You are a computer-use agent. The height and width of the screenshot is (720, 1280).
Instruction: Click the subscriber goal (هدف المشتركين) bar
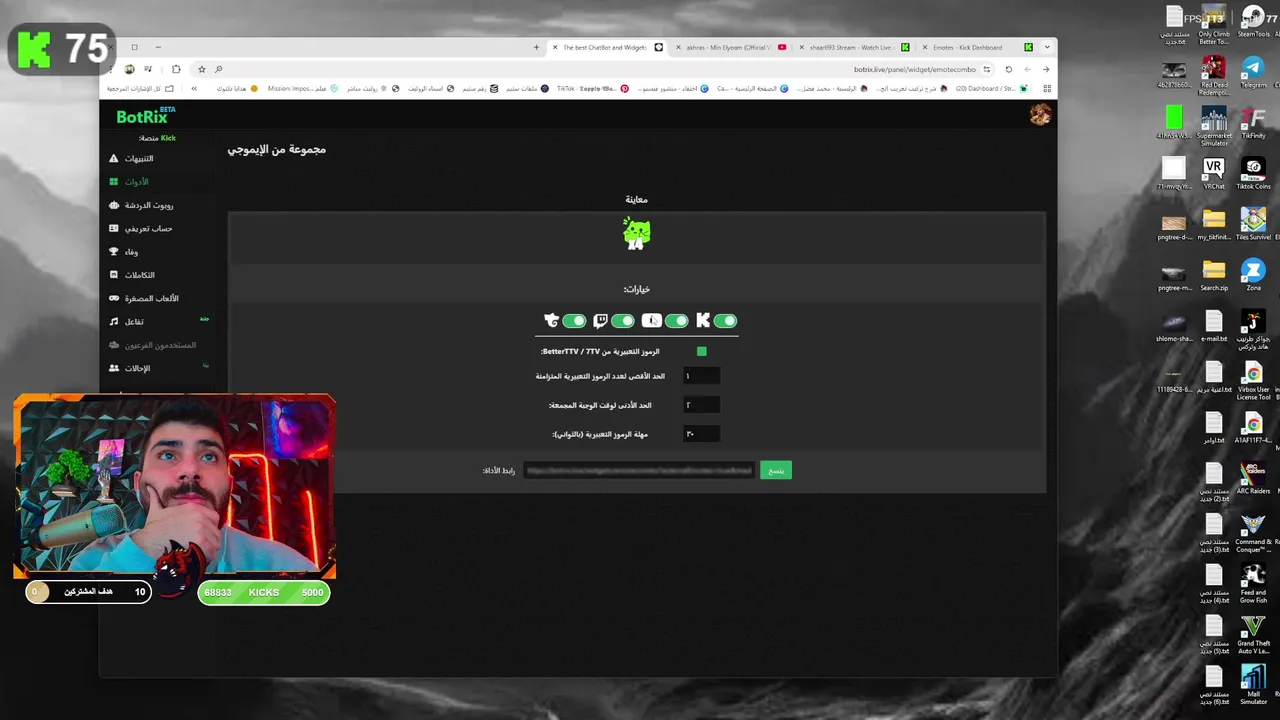89,592
